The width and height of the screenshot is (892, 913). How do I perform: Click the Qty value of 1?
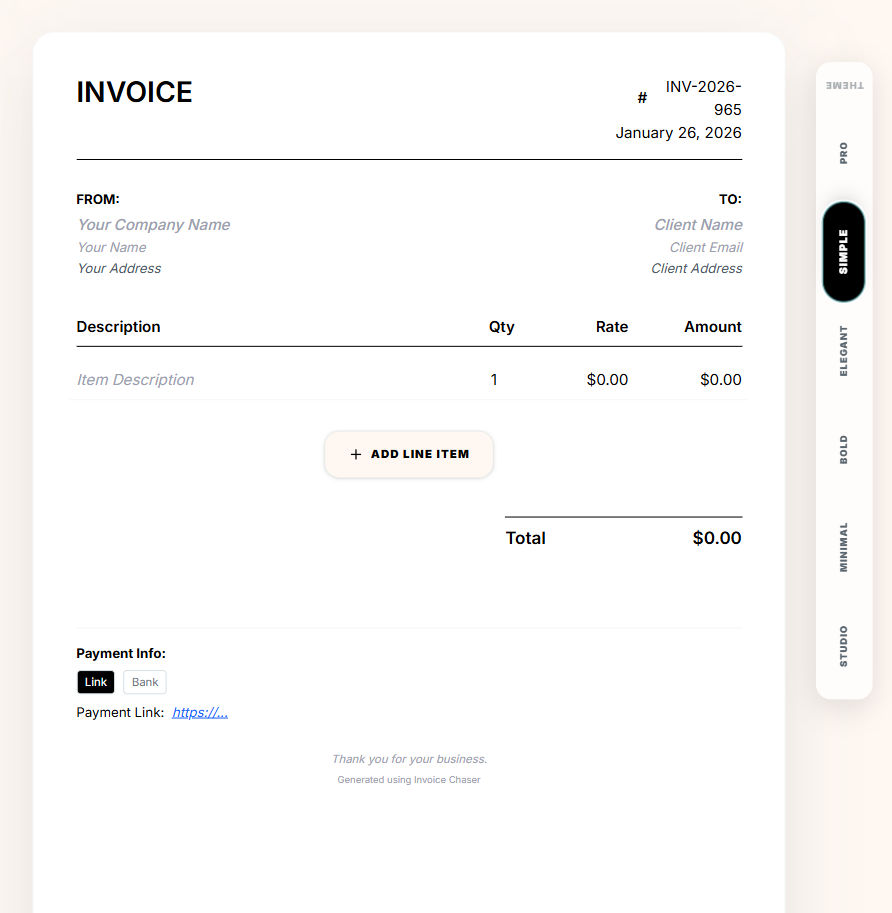click(x=493, y=379)
